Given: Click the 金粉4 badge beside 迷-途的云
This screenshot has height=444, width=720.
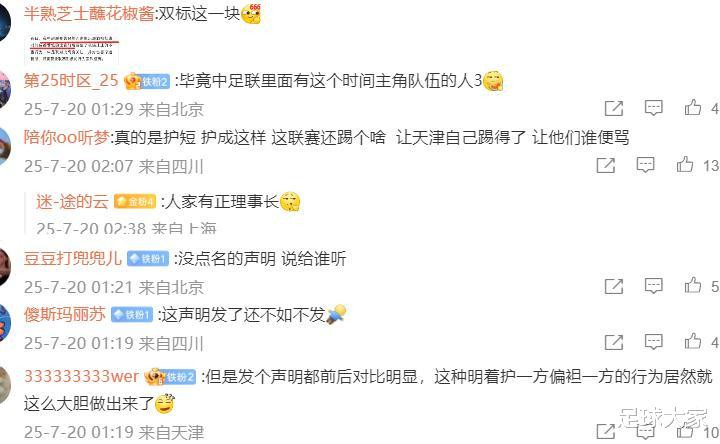Looking at the screenshot, I should (135, 202).
